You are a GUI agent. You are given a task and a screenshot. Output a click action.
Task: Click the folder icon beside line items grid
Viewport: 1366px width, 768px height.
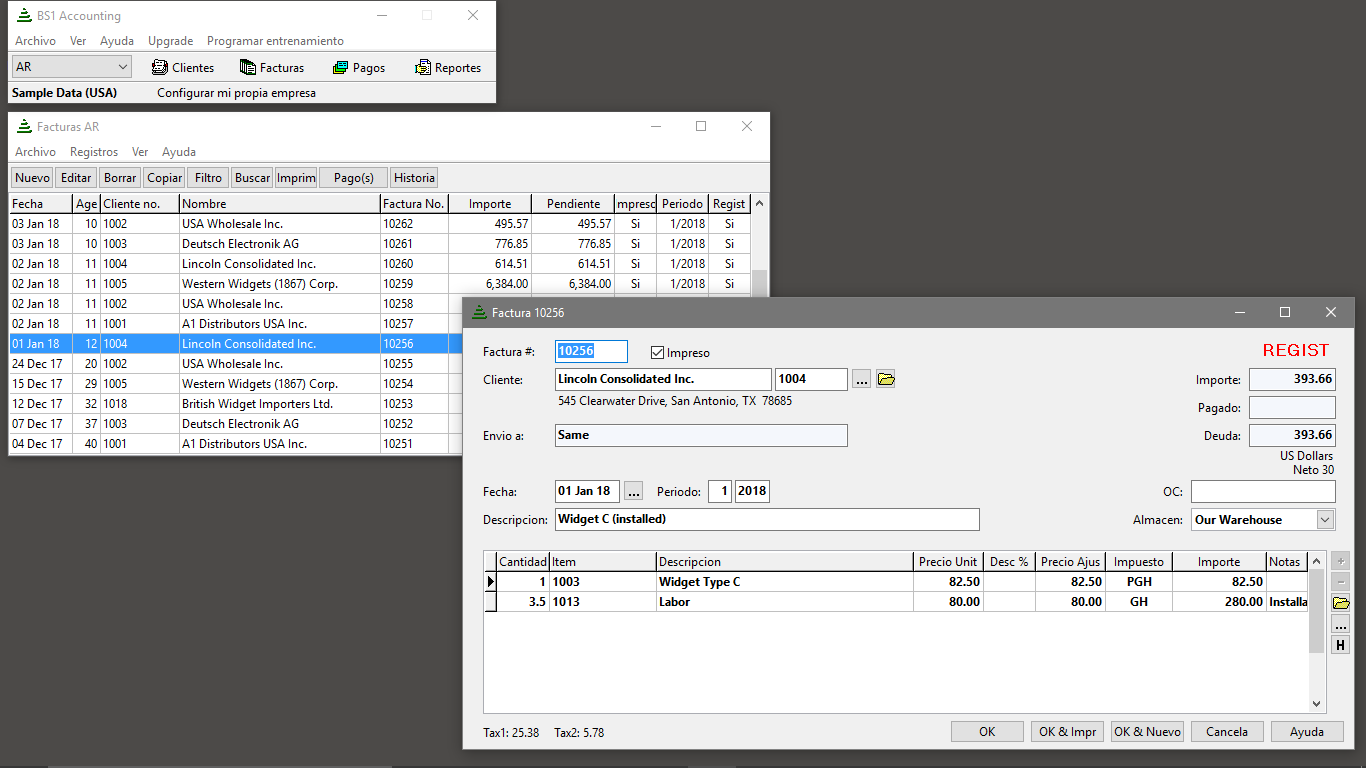point(1341,603)
